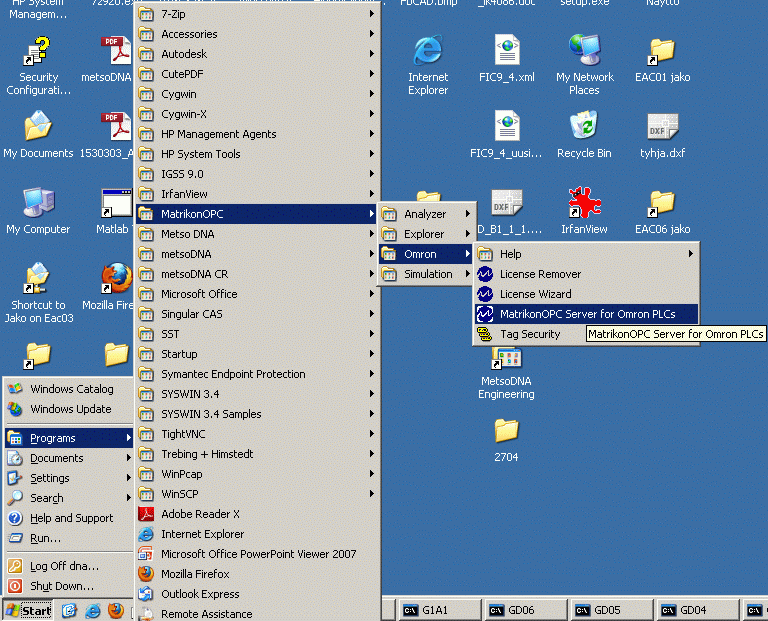Image resolution: width=768 pixels, height=621 pixels.
Task: Open WinSCP program group
Action: point(257,494)
